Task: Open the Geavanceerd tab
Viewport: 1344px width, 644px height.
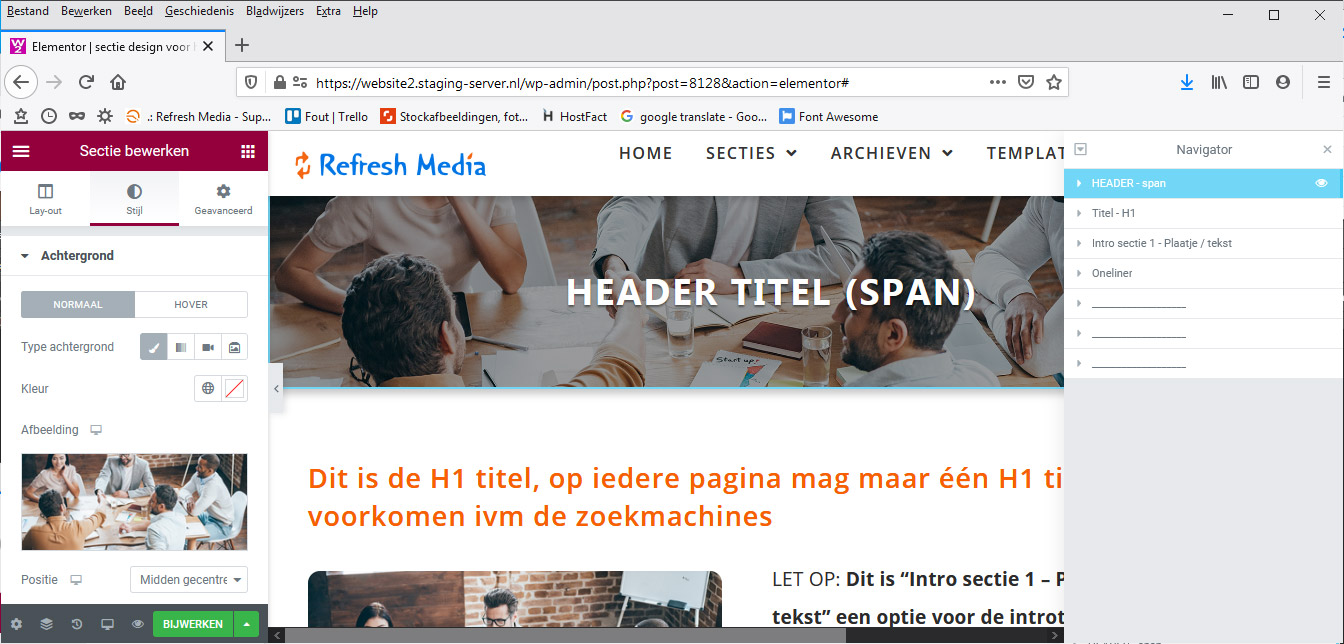Action: (223, 198)
